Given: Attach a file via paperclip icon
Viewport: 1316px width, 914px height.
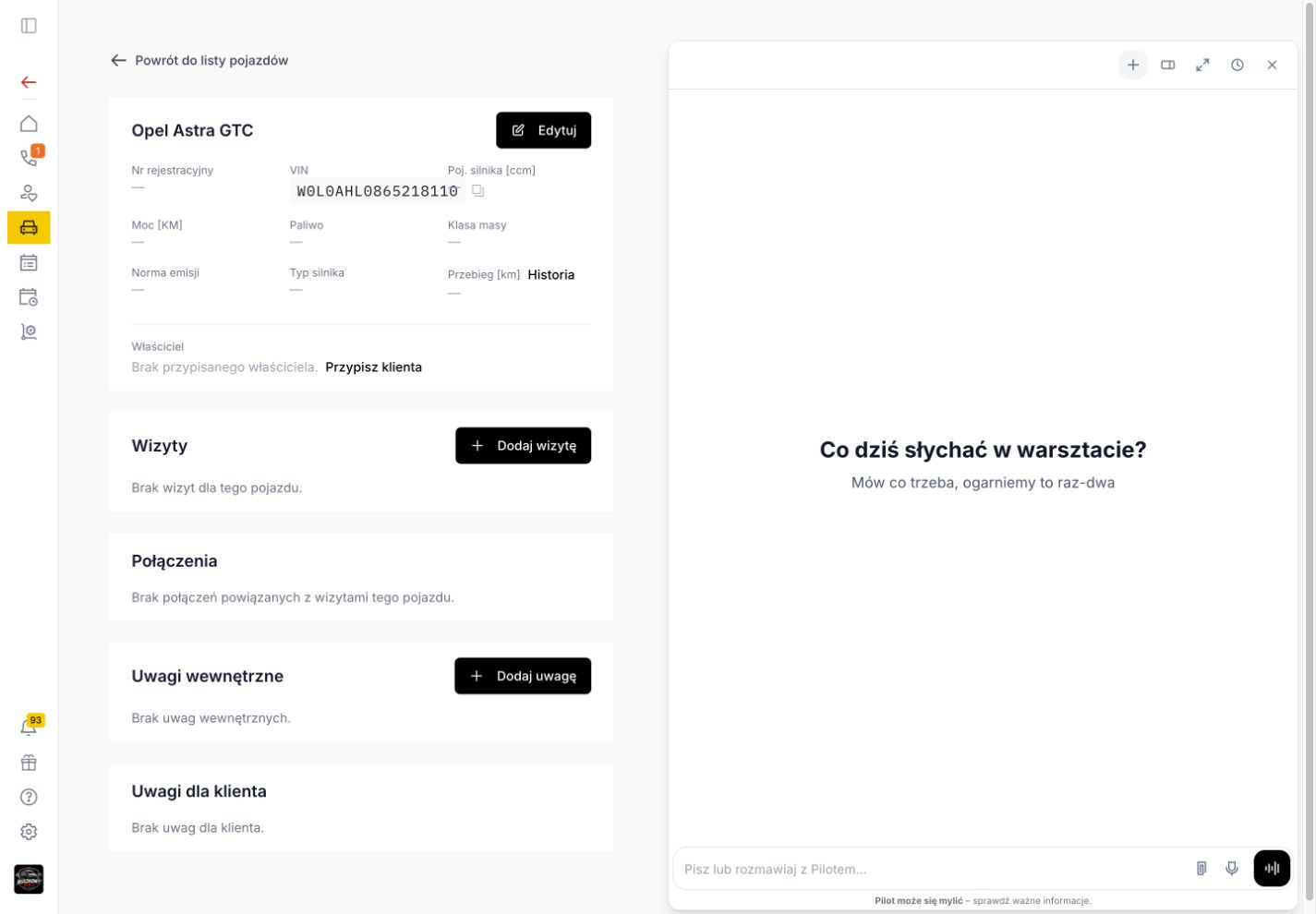Looking at the screenshot, I should click(1201, 869).
